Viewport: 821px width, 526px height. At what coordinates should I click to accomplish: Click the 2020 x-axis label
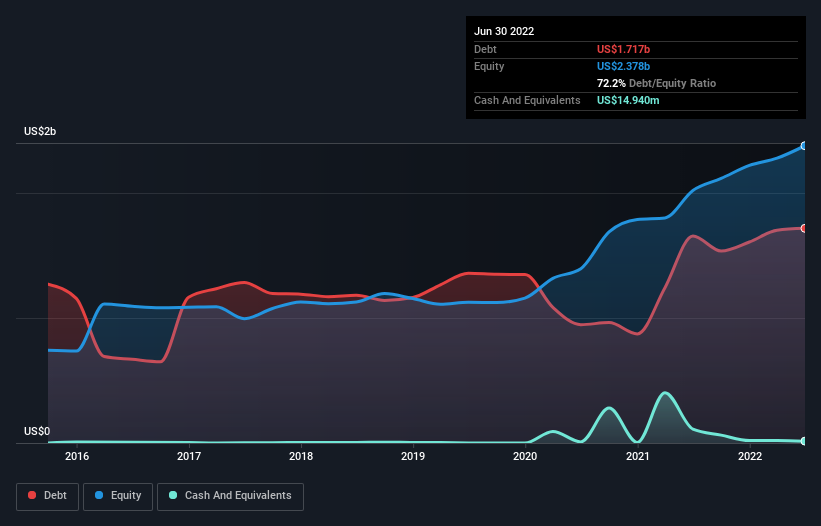525,456
